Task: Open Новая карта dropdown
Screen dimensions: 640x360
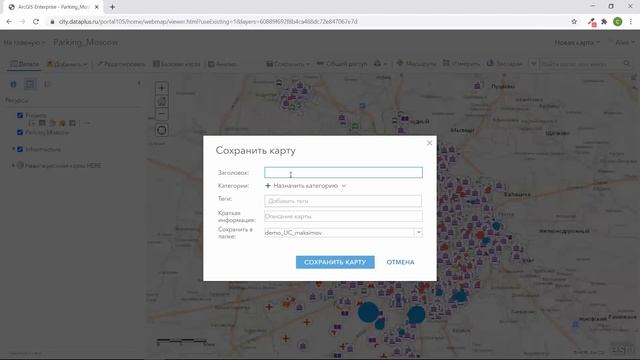Action: pos(577,42)
